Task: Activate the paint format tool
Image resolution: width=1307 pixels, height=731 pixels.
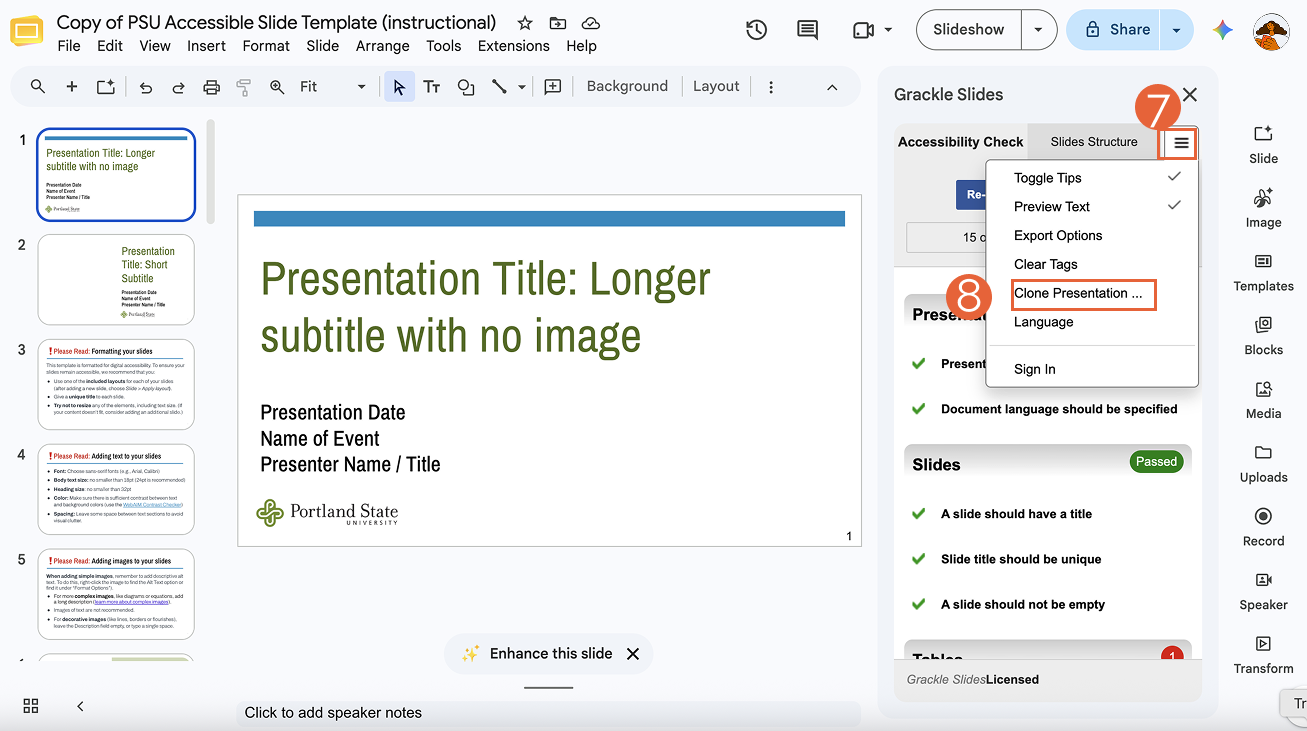Action: pyautogui.click(x=244, y=87)
